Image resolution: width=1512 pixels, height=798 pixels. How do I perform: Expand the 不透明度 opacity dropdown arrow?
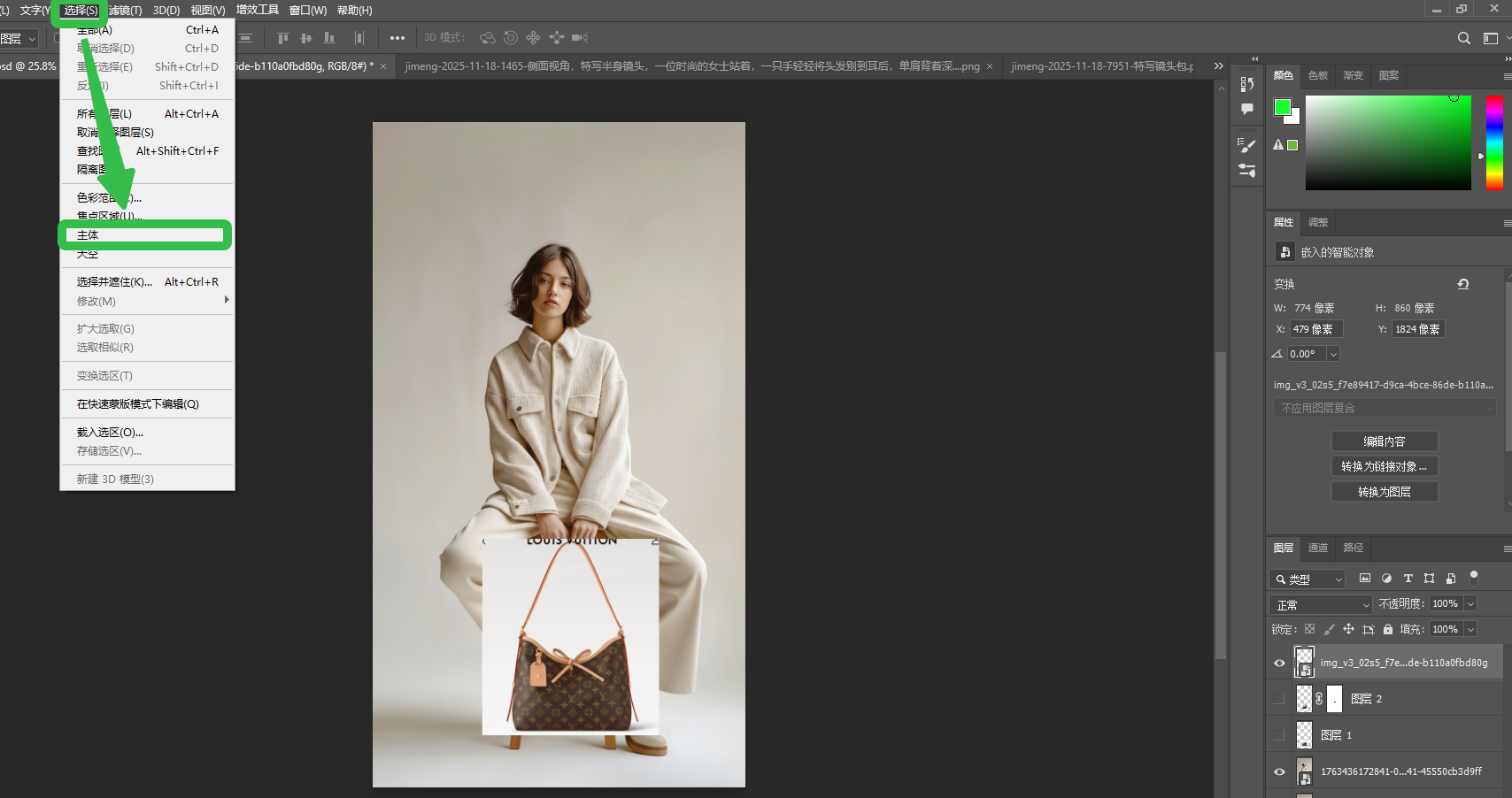point(1470,603)
